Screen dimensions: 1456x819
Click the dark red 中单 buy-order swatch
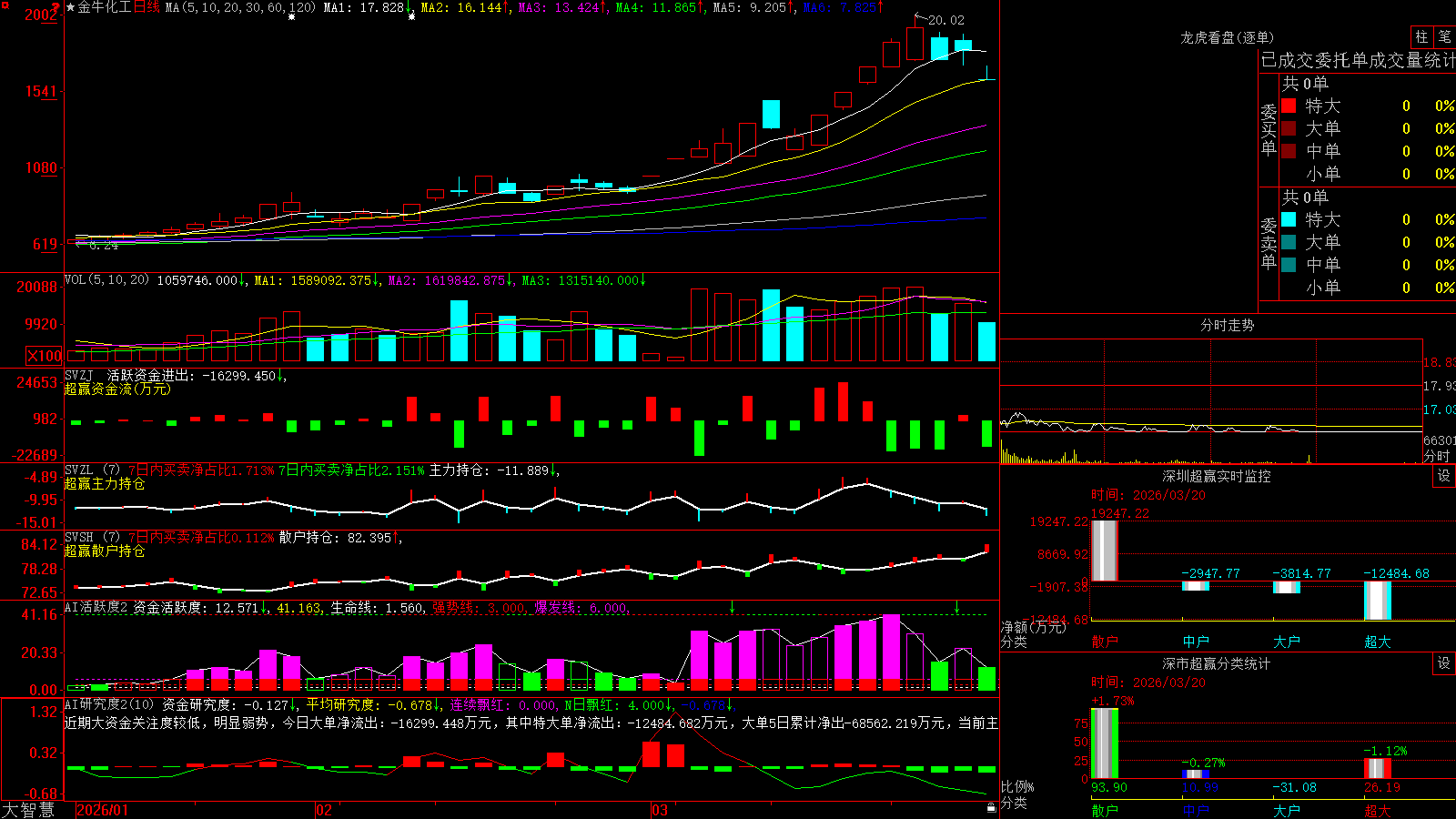(x=1289, y=150)
